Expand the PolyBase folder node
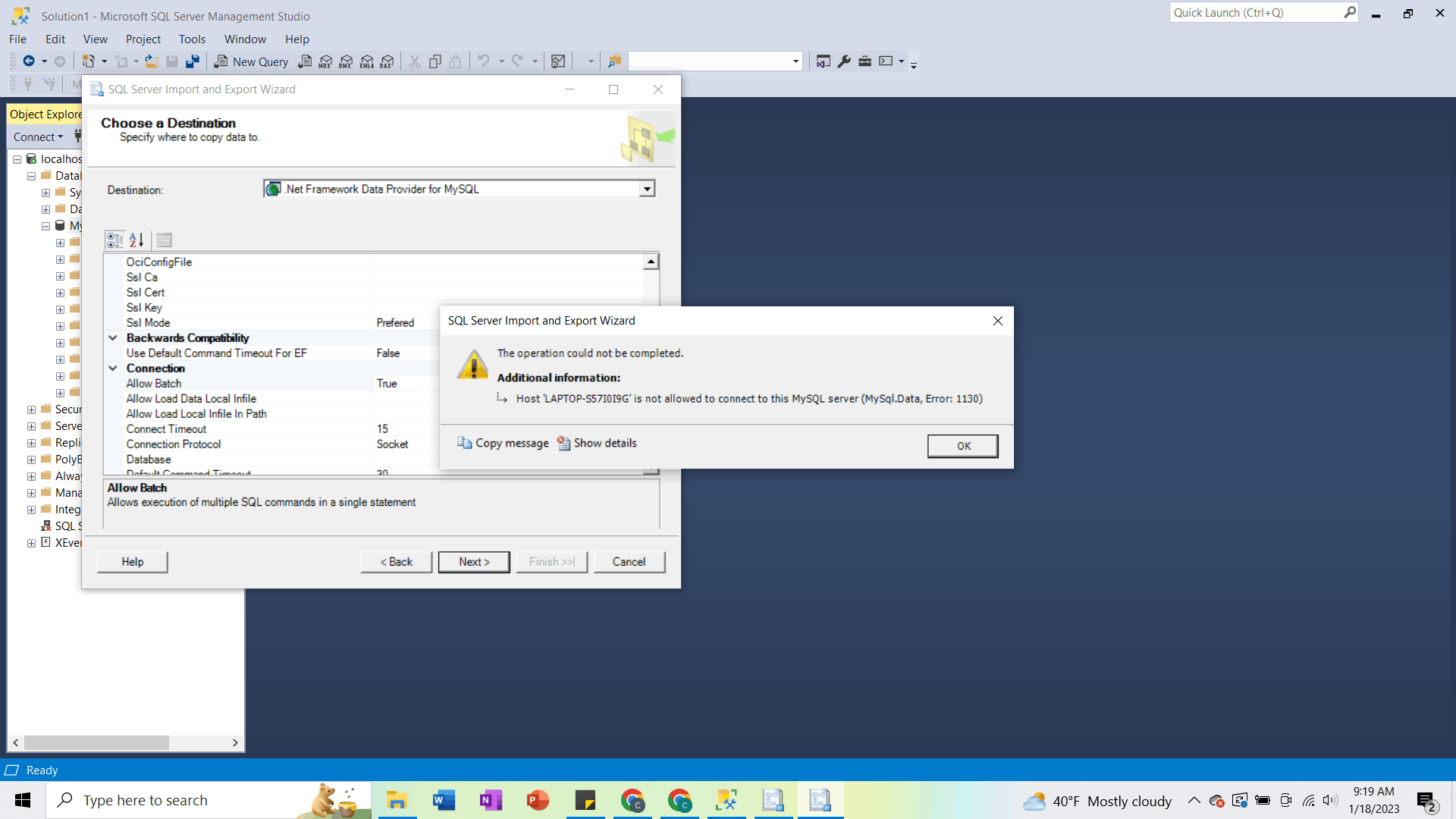1456x819 pixels. pyautogui.click(x=31, y=460)
